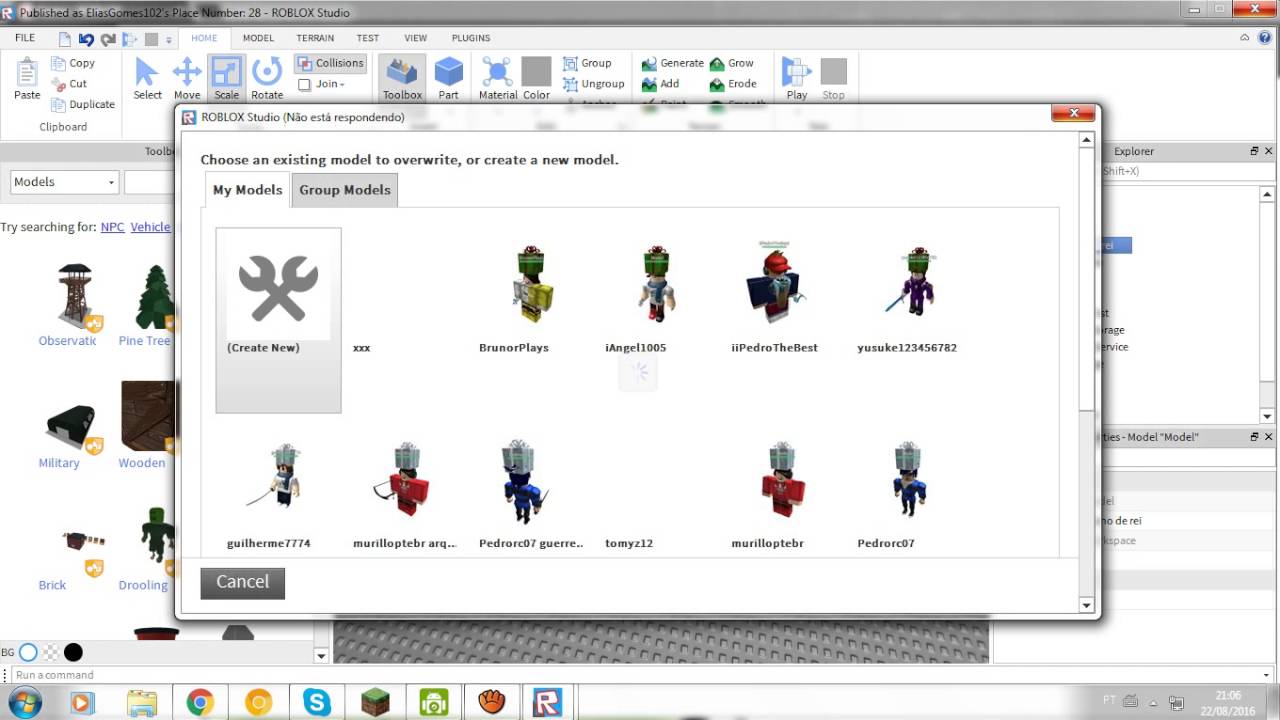
Task: Select the guilherme7774 model thumbnail
Action: point(276,477)
